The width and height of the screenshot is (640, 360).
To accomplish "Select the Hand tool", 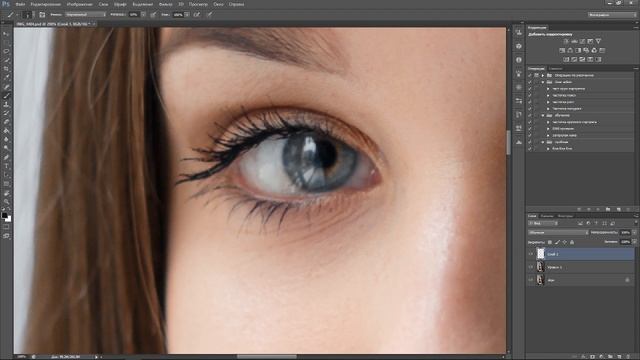I will coord(6,193).
